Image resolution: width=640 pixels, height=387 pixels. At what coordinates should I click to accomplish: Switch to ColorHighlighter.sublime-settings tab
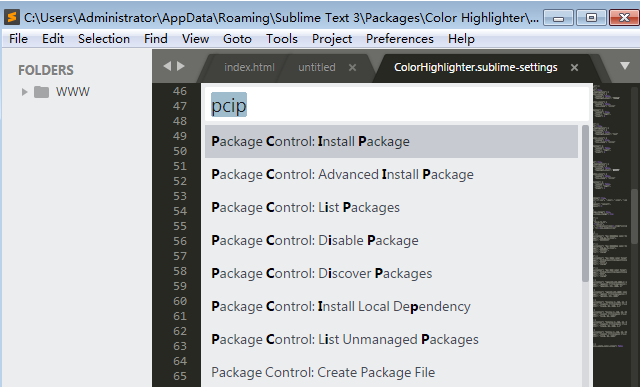[x=476, y=67]
